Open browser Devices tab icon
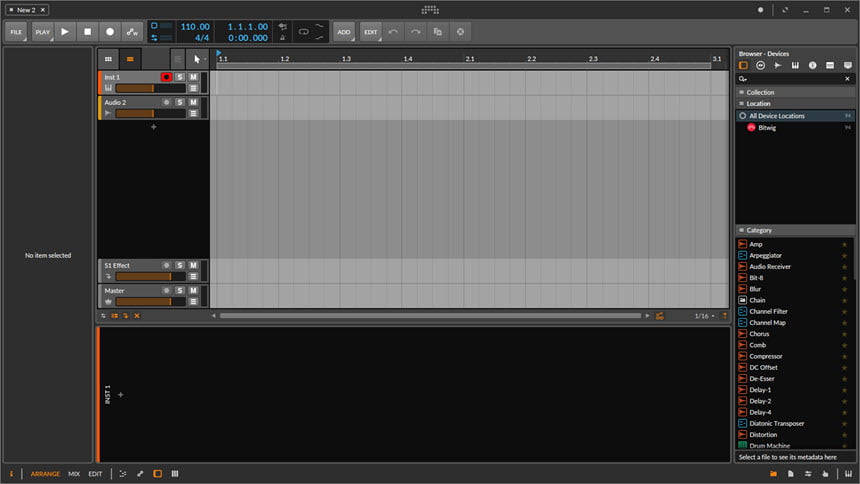 pos(743,65)
